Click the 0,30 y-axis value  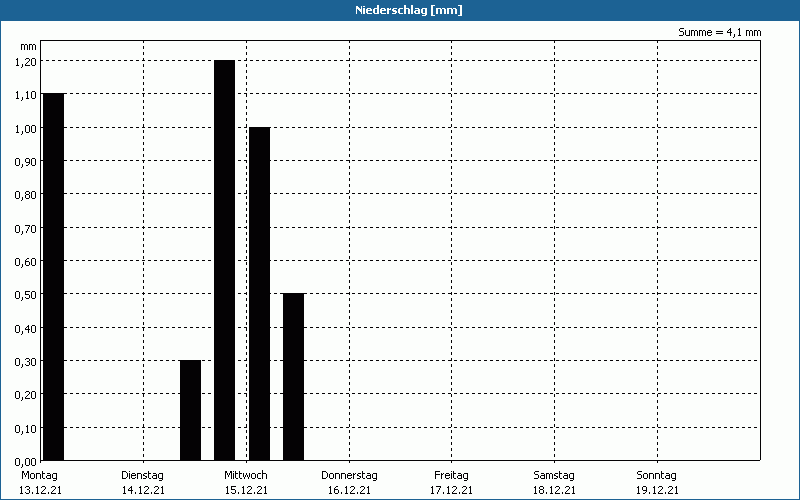click(x=25, y=361)
